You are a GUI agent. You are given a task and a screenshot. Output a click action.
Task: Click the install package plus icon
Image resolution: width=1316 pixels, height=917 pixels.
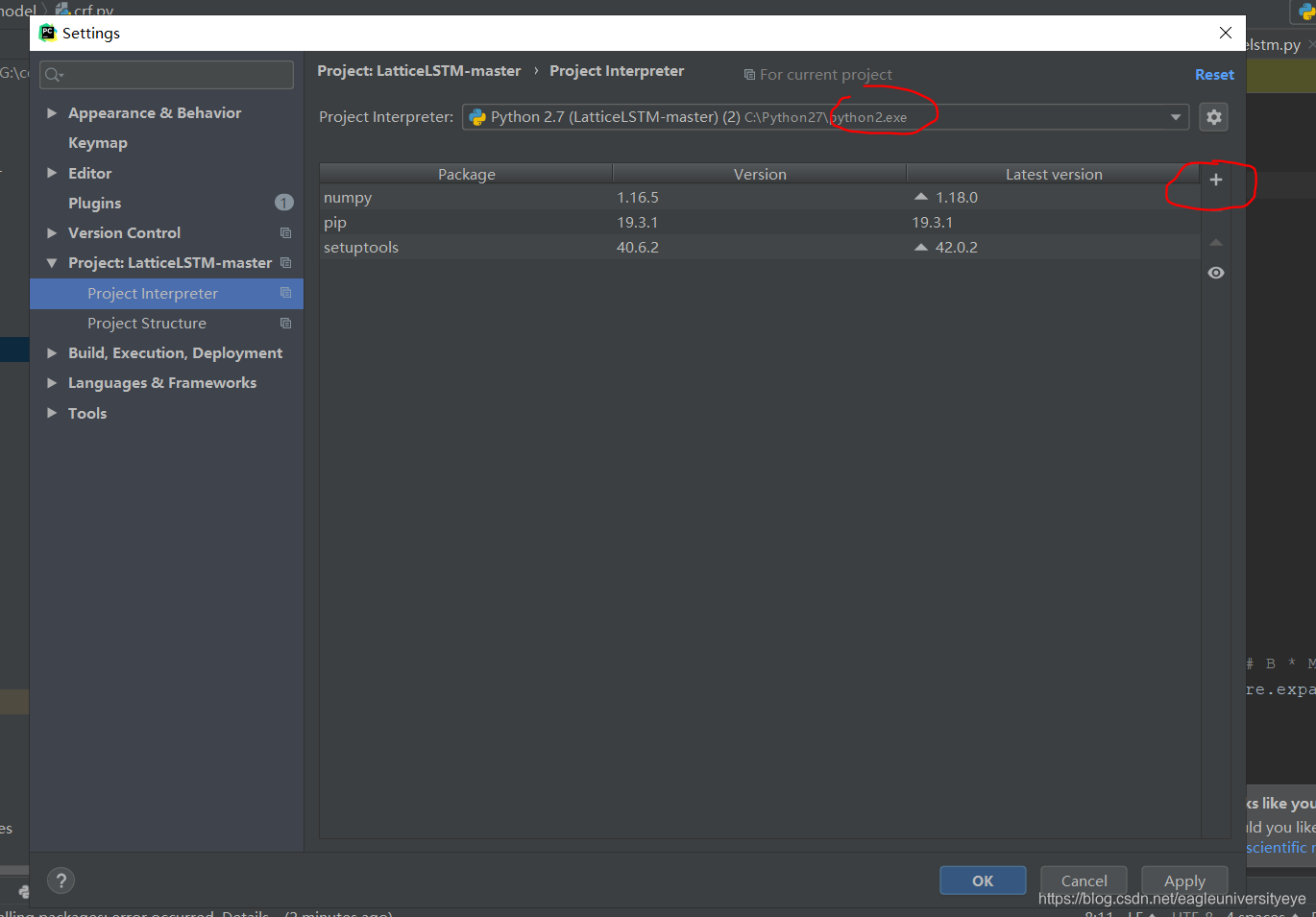[x=1215, y=180]
